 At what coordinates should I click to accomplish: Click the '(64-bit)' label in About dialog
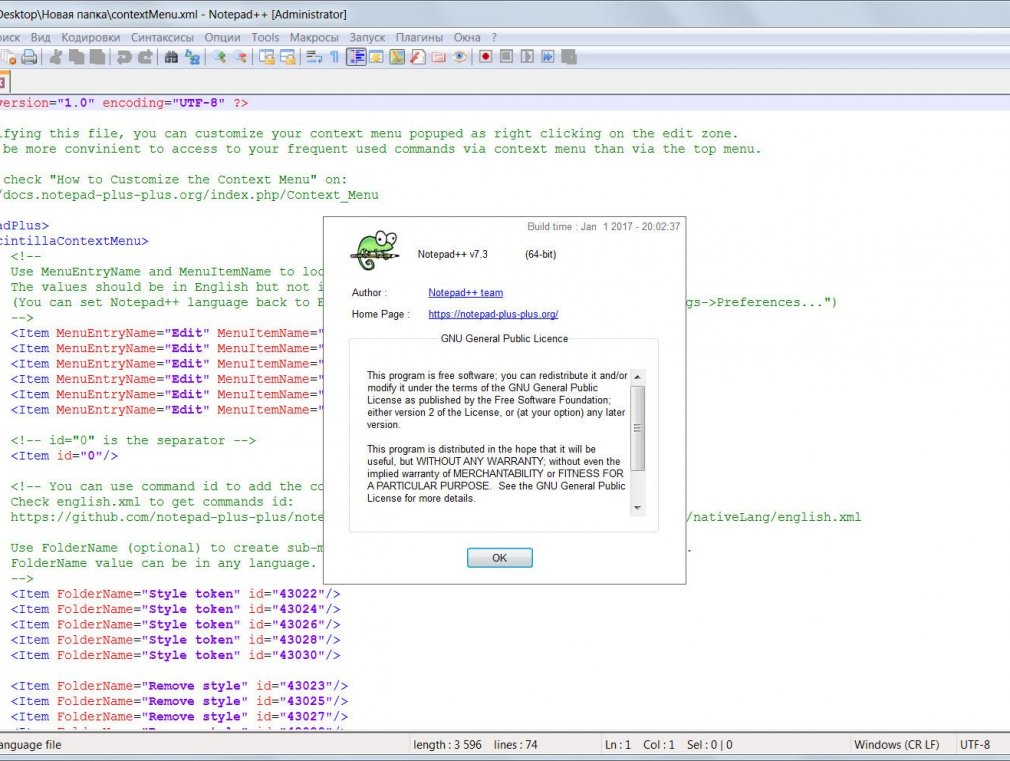point(540,255)
